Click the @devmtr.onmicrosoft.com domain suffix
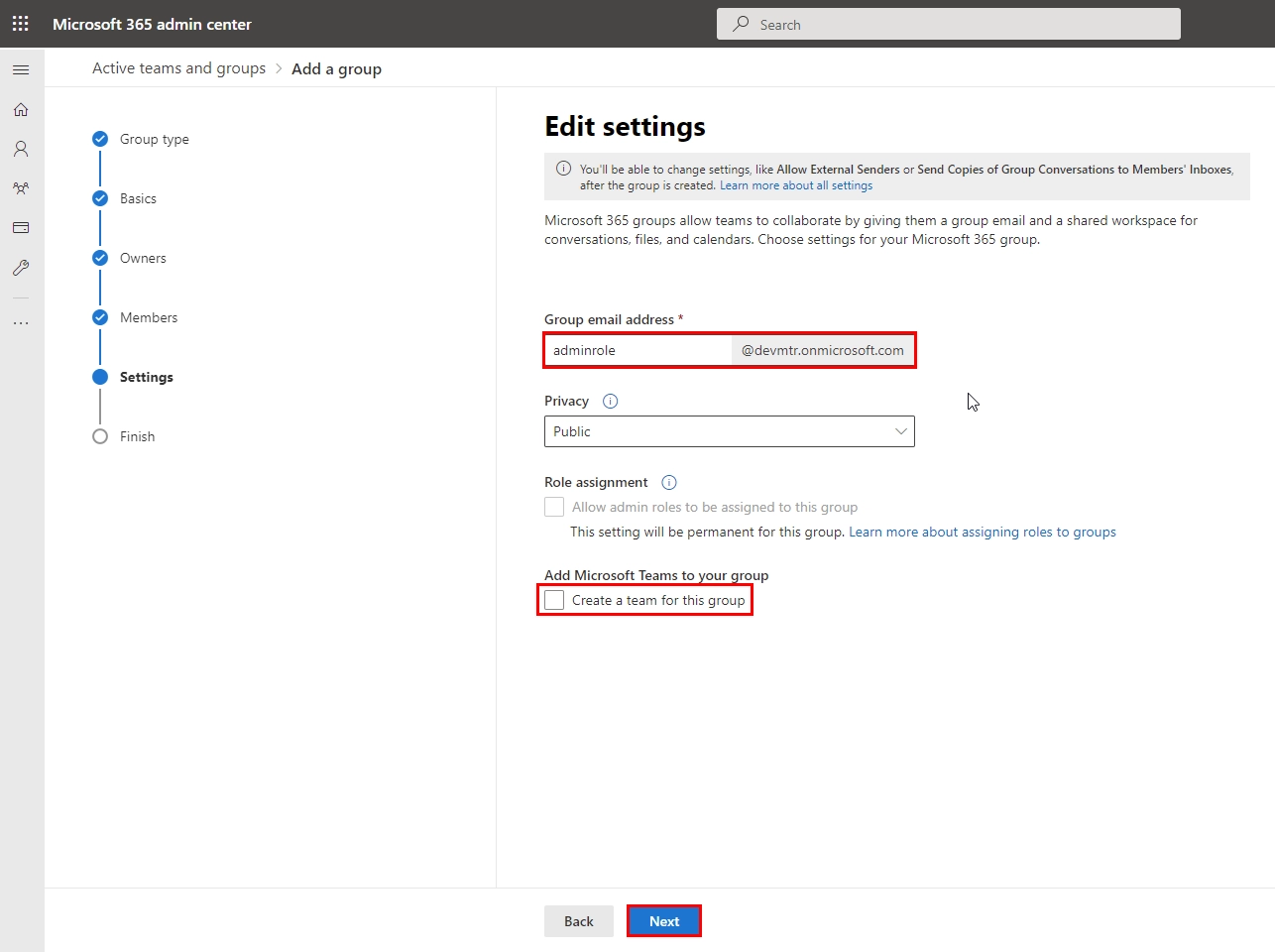Viewport: 1275px width, 952px height. (823, 350)
